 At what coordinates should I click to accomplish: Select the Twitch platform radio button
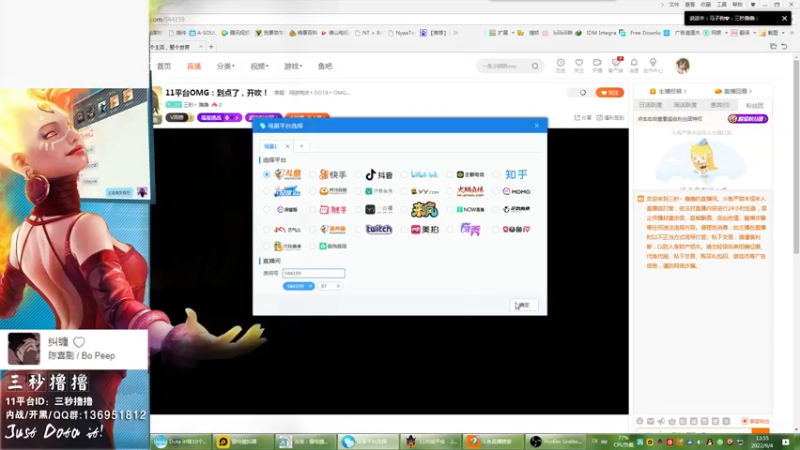(x=358, y=230)
